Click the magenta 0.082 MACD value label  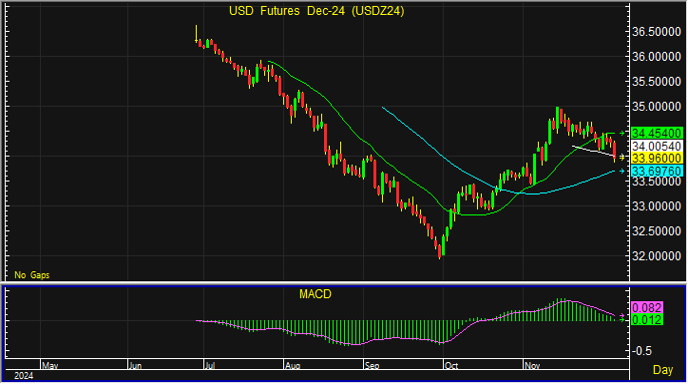point(647,308)
